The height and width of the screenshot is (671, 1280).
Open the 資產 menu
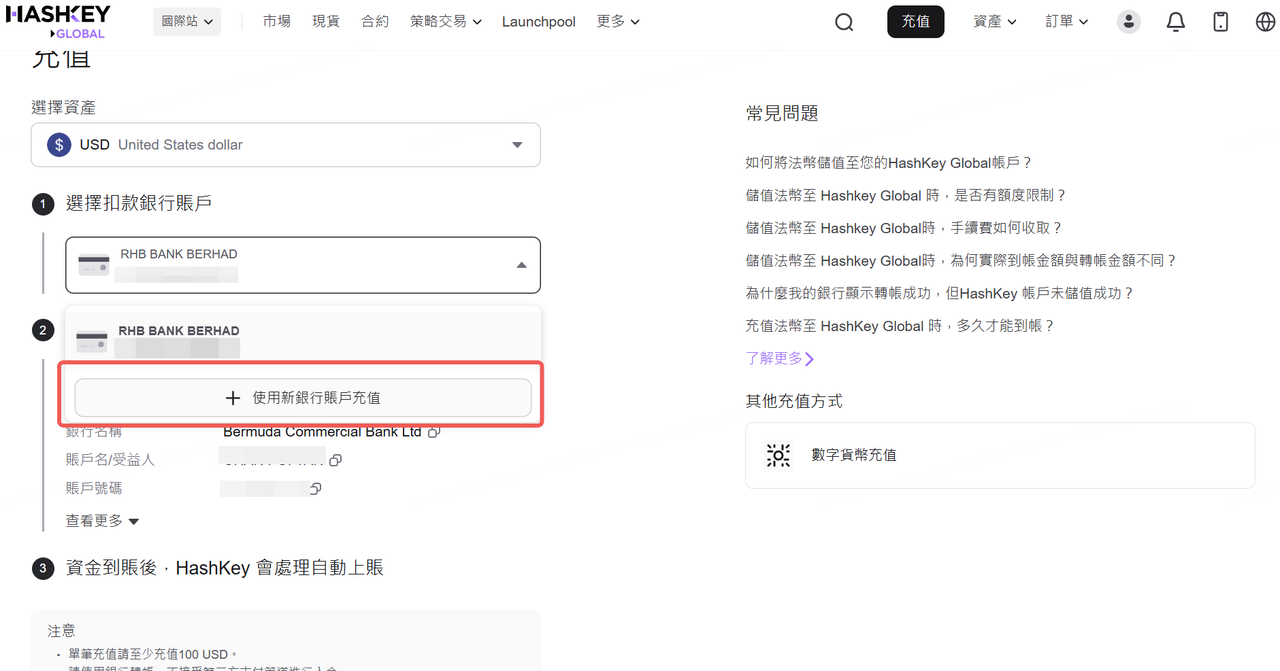pyautogui.click(x=994, y=21)
